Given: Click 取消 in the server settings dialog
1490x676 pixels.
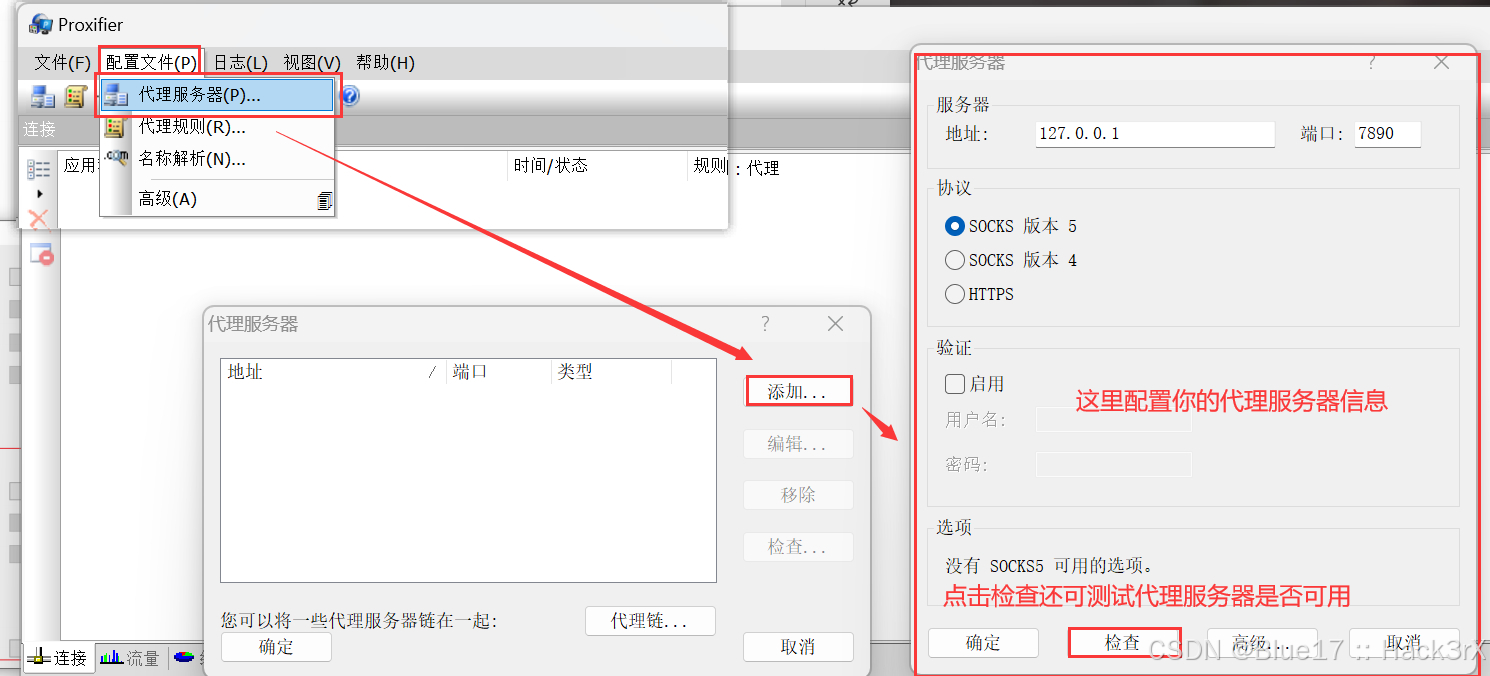Looking at the screenshot, I should click(x=1404, y=643).
